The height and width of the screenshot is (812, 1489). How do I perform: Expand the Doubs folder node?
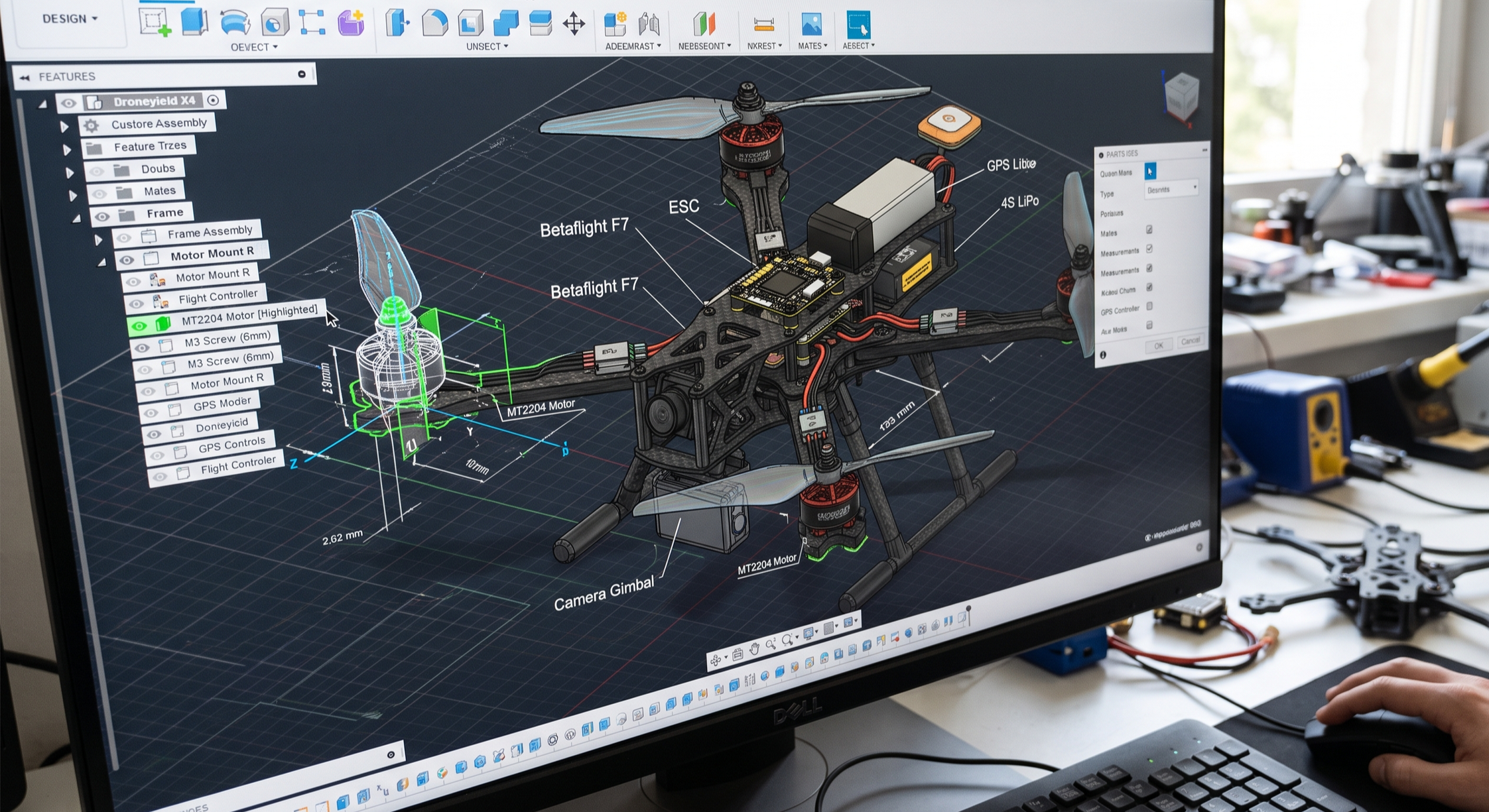tap(70, 173)
